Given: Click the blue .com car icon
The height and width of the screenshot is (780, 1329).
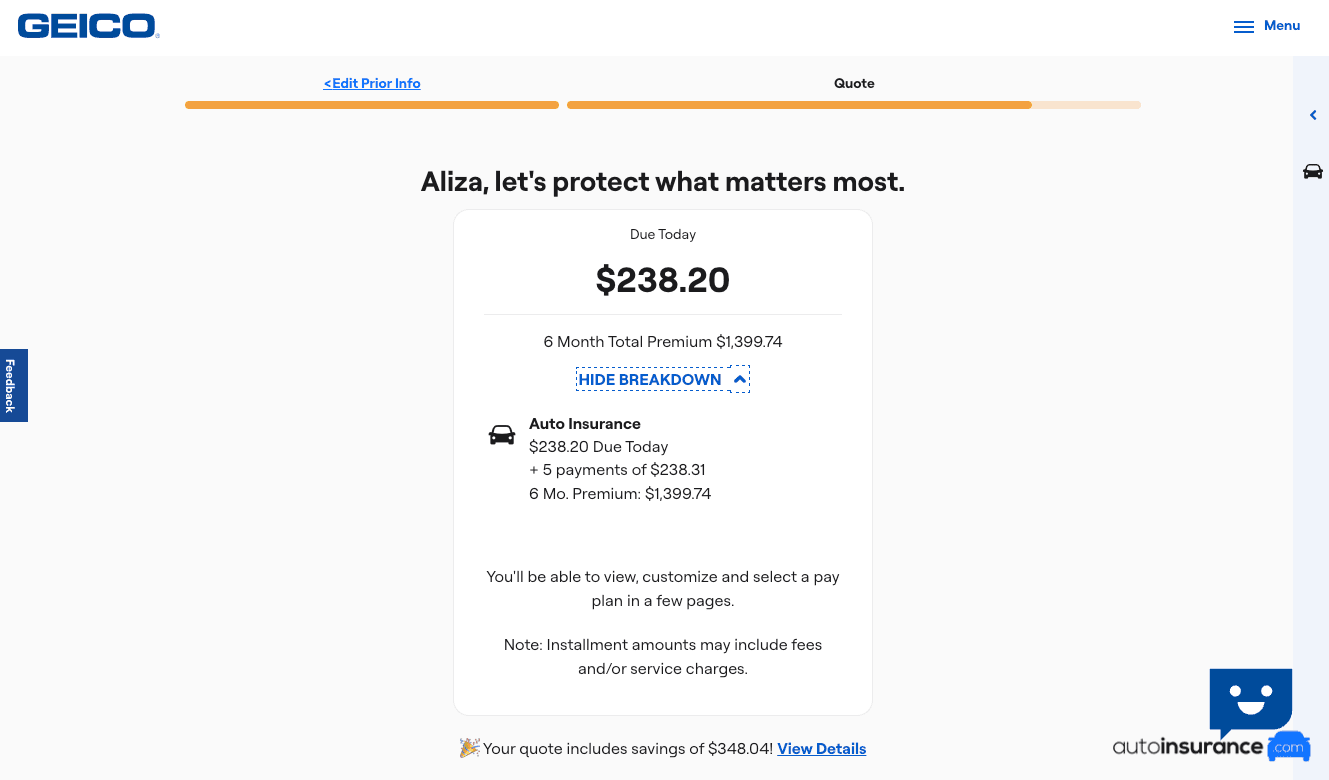Looking at the screenshot, I should tap(1288, 746).
